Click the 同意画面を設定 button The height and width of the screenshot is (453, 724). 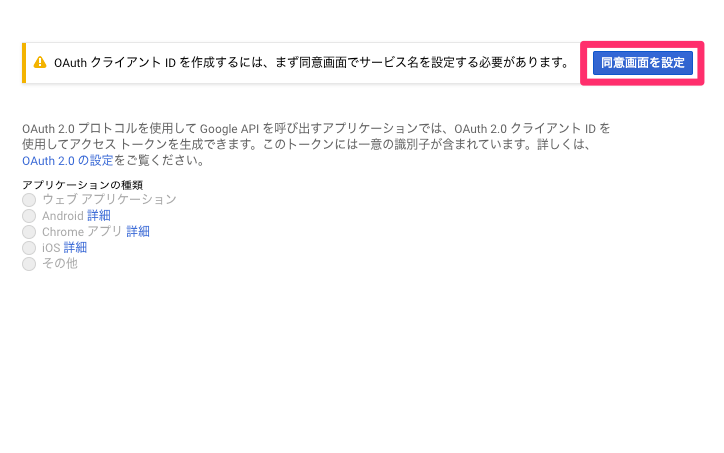642,63
